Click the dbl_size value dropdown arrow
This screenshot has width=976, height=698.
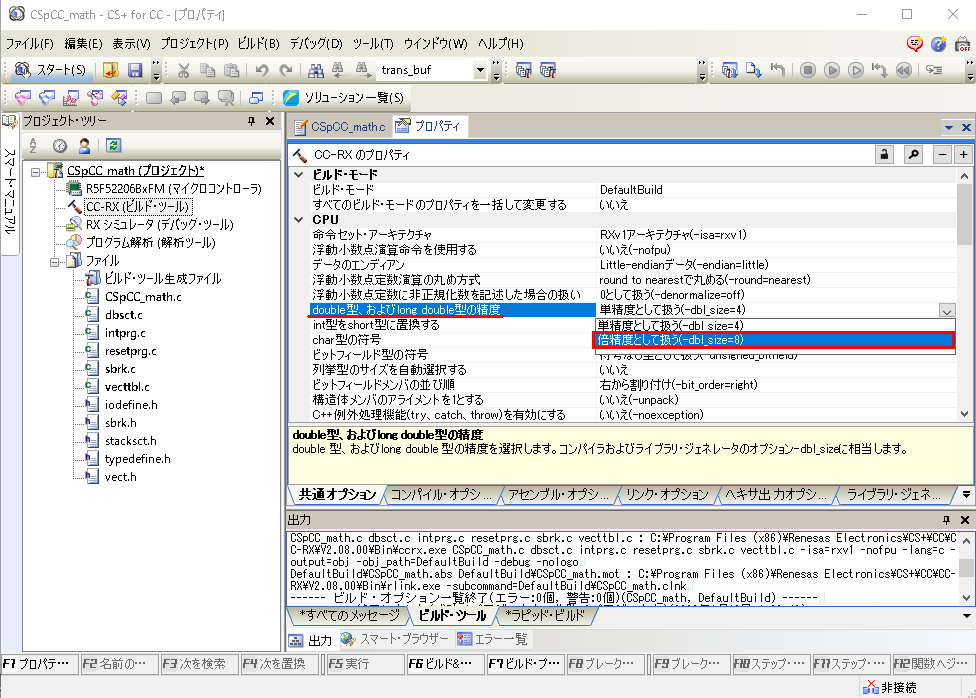[947, 310]
